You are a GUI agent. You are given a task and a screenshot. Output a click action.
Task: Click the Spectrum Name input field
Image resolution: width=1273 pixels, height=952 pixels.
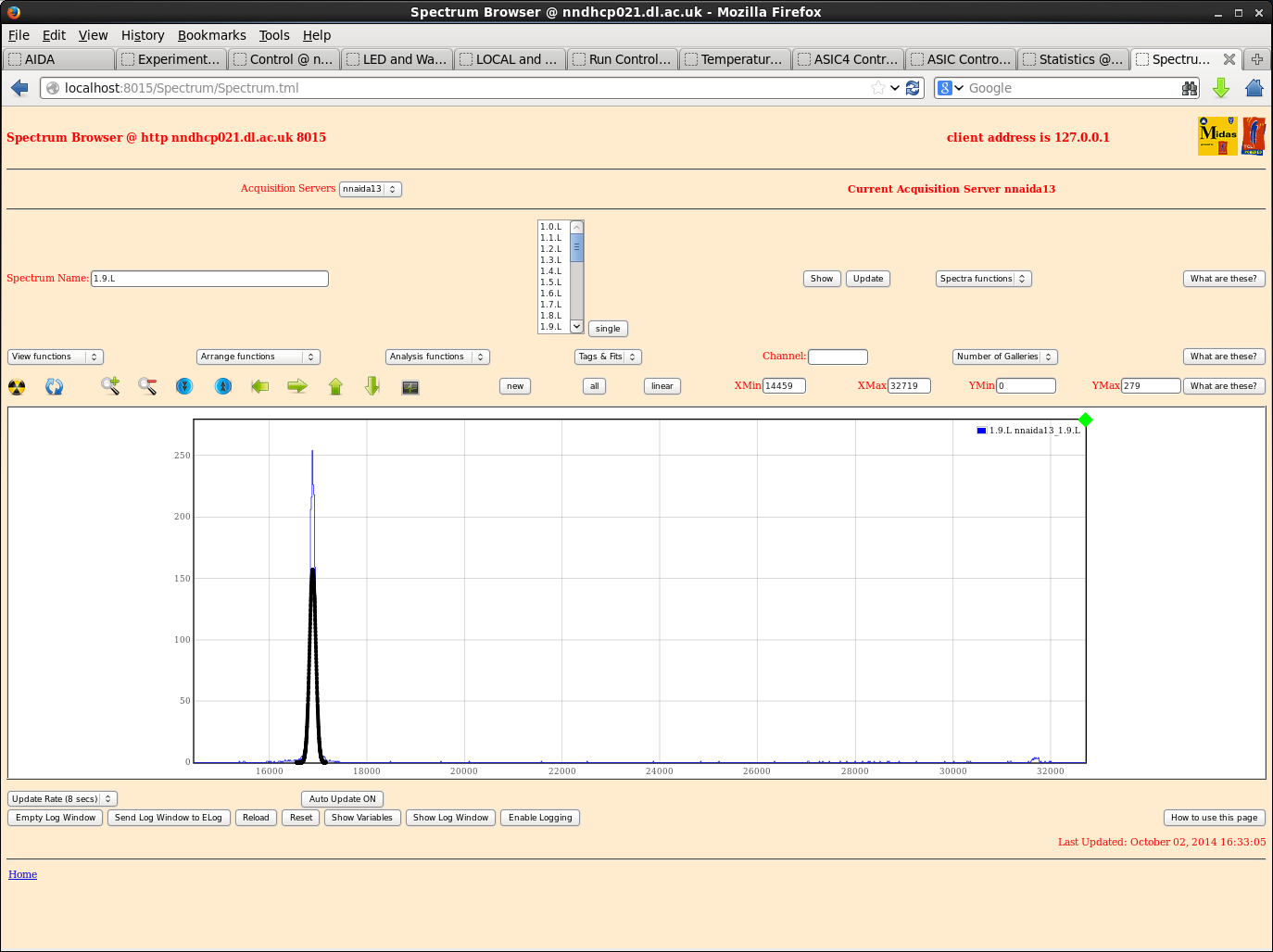(x=209, y=279)
